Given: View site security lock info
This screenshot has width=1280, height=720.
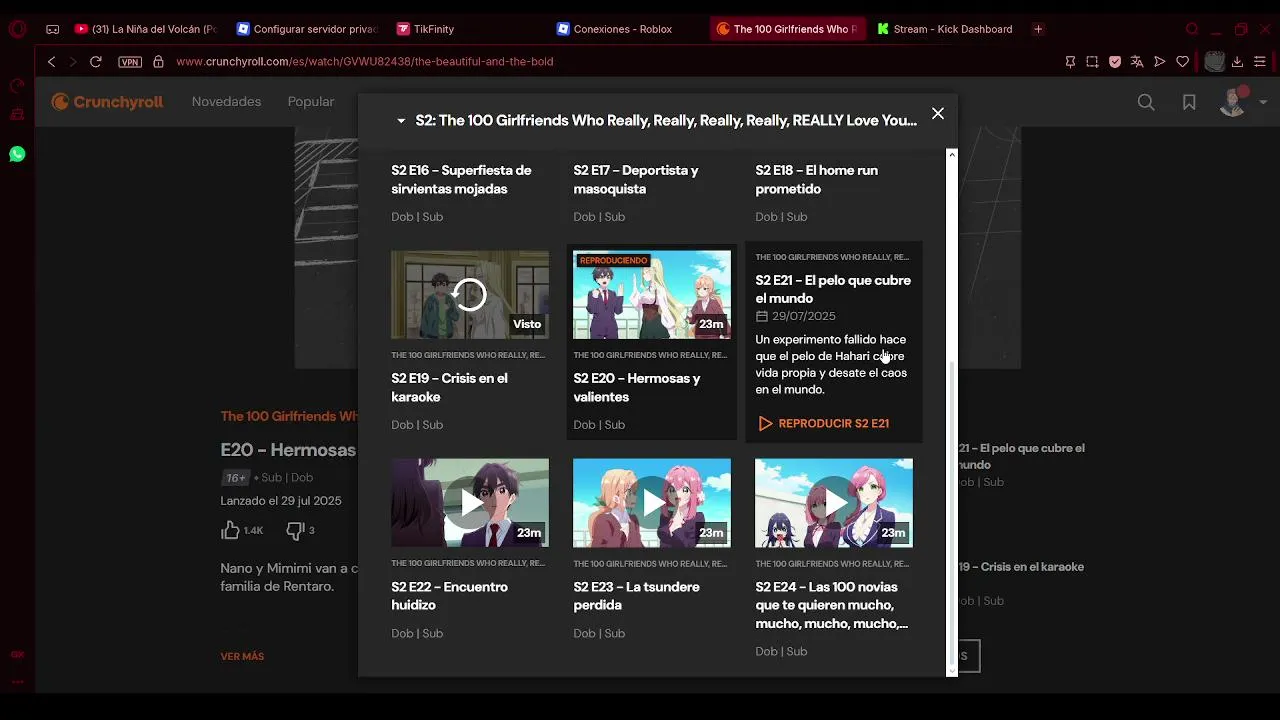Looking at the screenshot, I should point(158,62).
